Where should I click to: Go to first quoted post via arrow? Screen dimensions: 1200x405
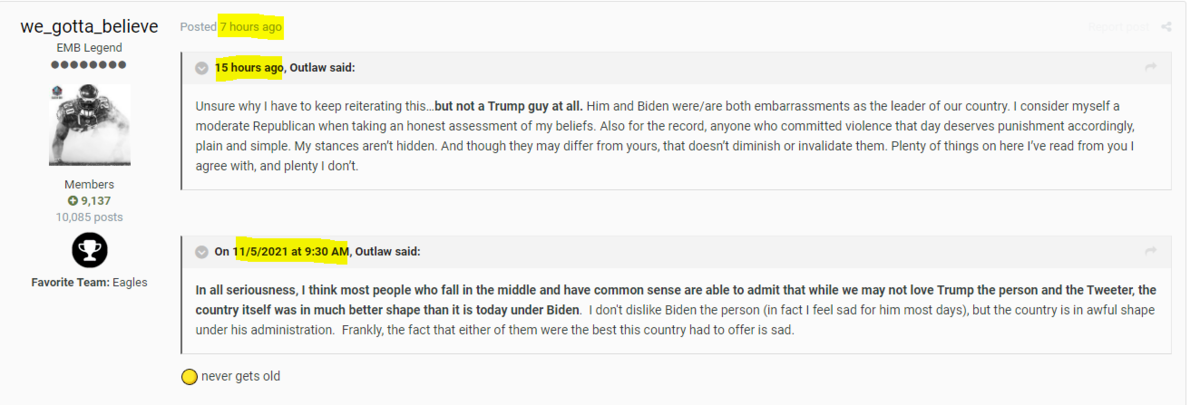[x=1150, y=67]
